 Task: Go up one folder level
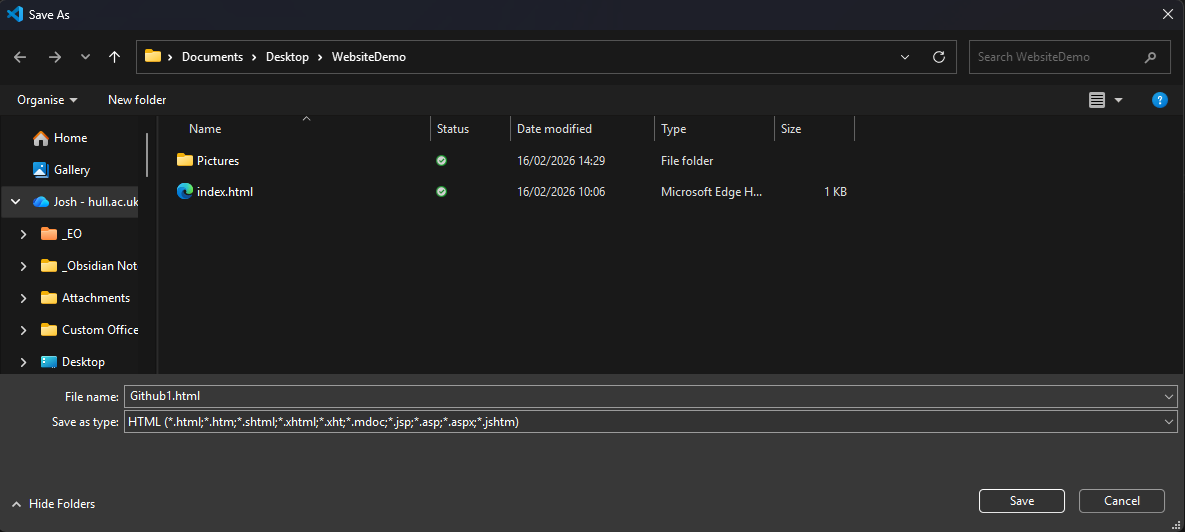[114, 57]
